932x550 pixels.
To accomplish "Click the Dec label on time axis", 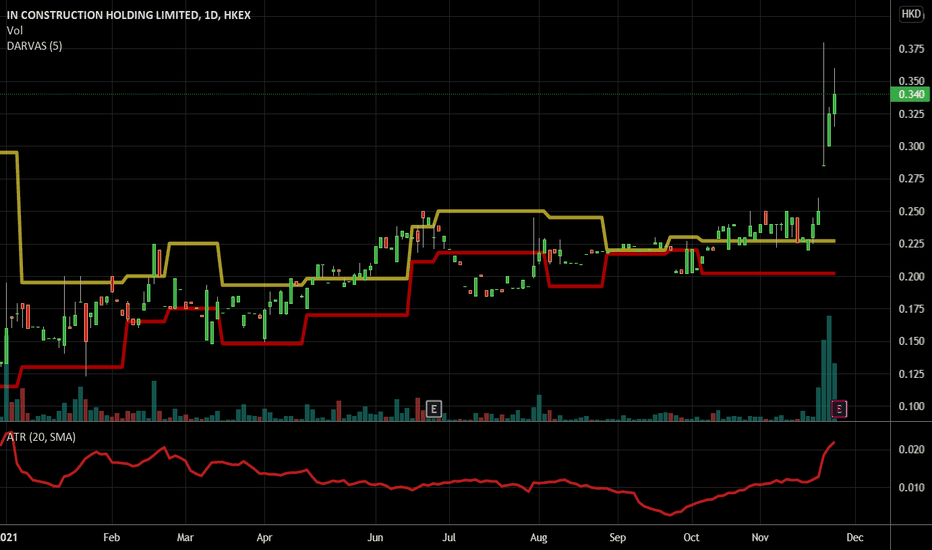I will pyautogui.click(x=855, y=538).
